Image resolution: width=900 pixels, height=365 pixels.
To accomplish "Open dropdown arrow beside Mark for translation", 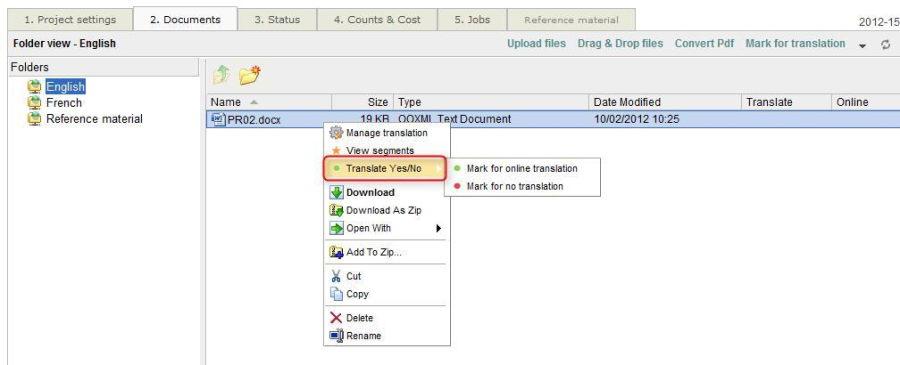I will (862, 46).
